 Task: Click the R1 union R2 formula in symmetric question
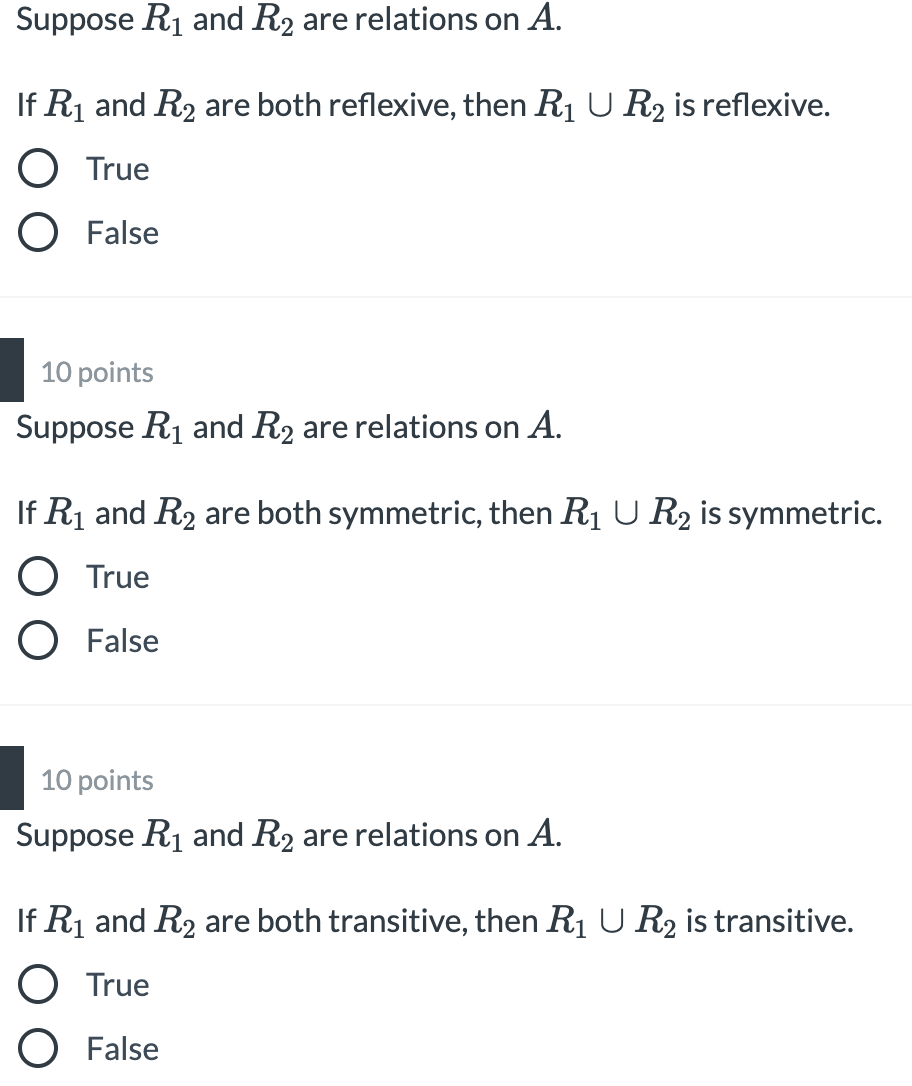(625, 512)
